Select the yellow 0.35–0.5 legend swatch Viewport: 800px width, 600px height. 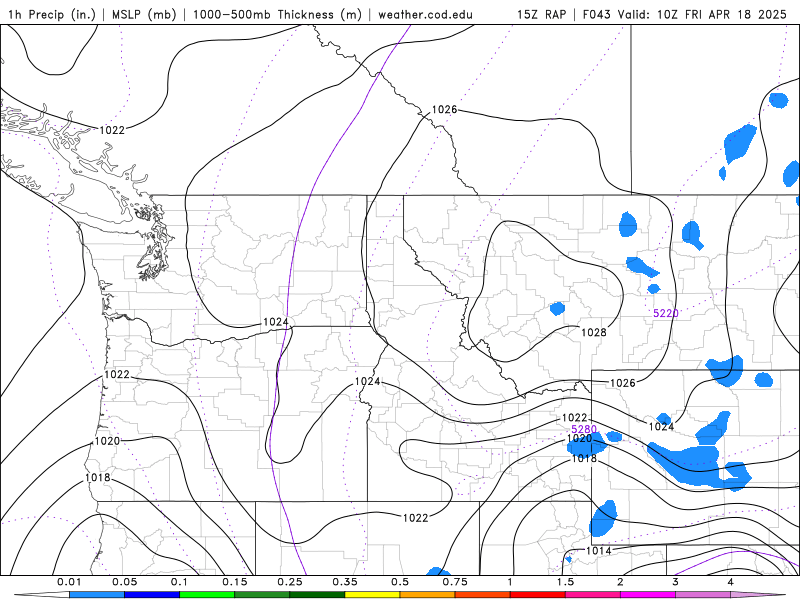point(372,595)
